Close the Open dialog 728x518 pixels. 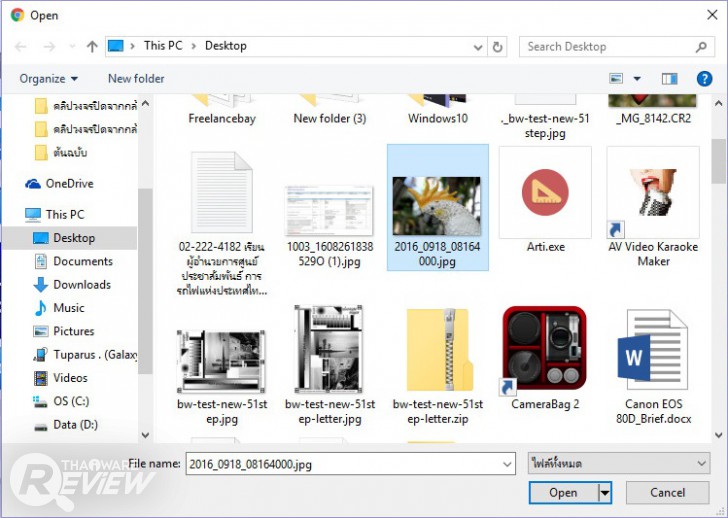click(712, 15)
